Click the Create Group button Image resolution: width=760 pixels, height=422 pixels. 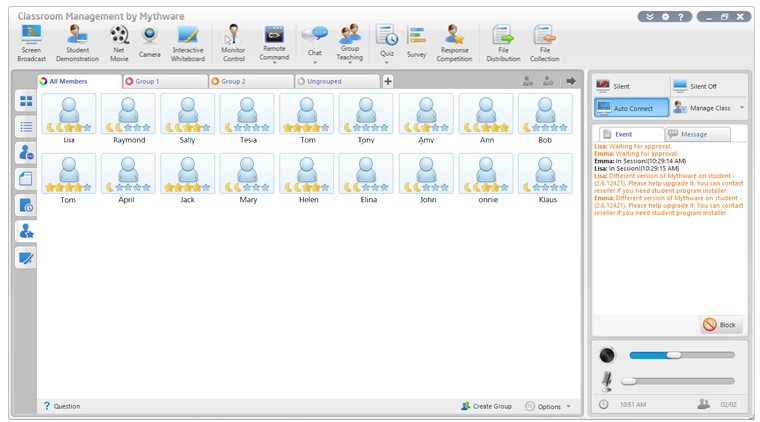click(x=486, y=406)
